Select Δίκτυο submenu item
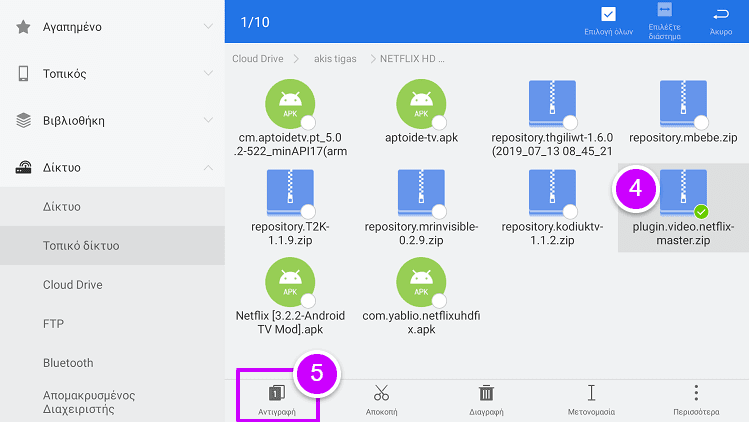The image size is (749, 422). tap(112, 206)
